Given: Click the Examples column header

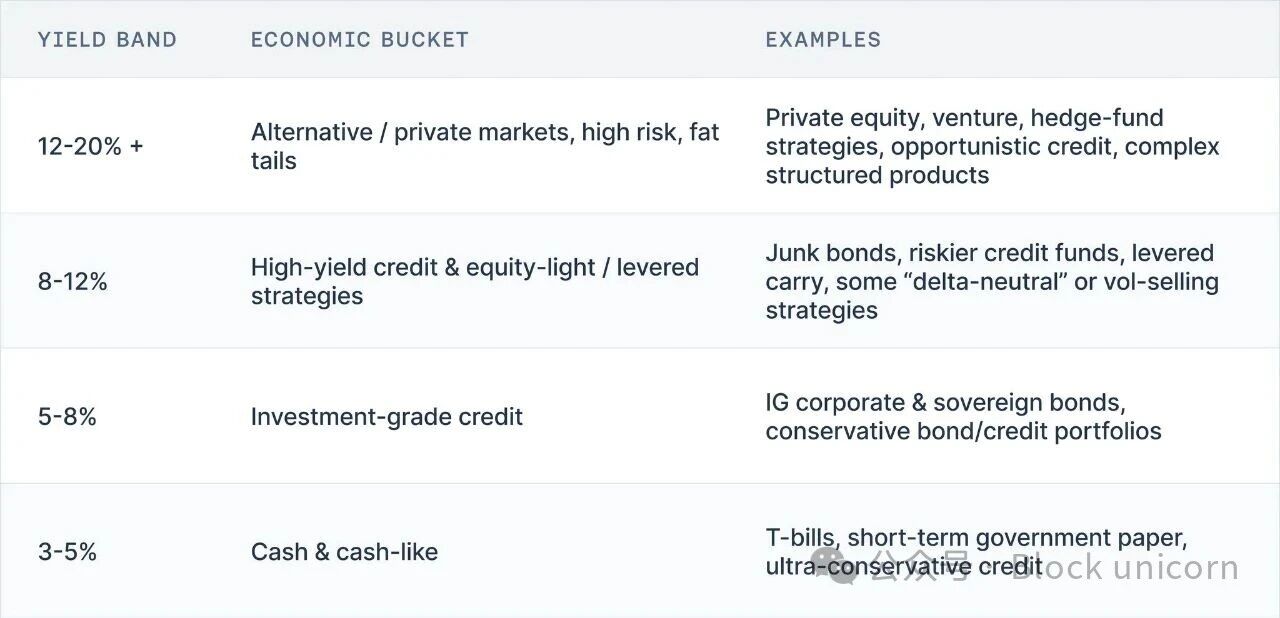Looking at the screenshot, I should [823, 40].
